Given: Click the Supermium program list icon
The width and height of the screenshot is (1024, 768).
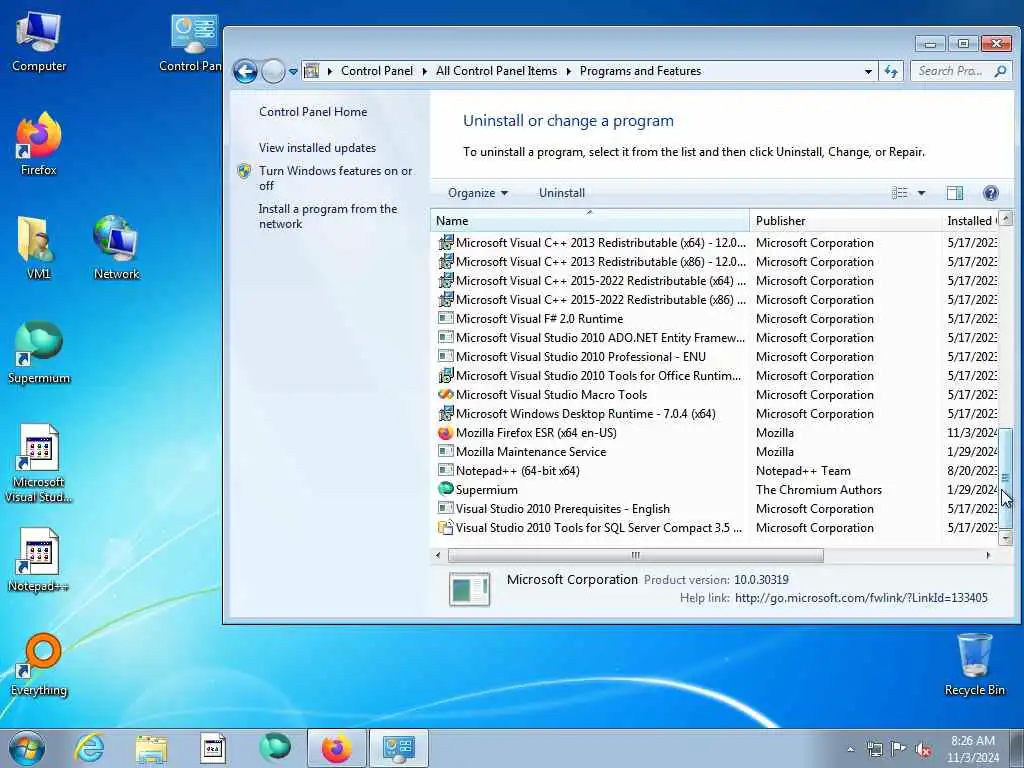Looking at the screenshot, I should [445, 488].
